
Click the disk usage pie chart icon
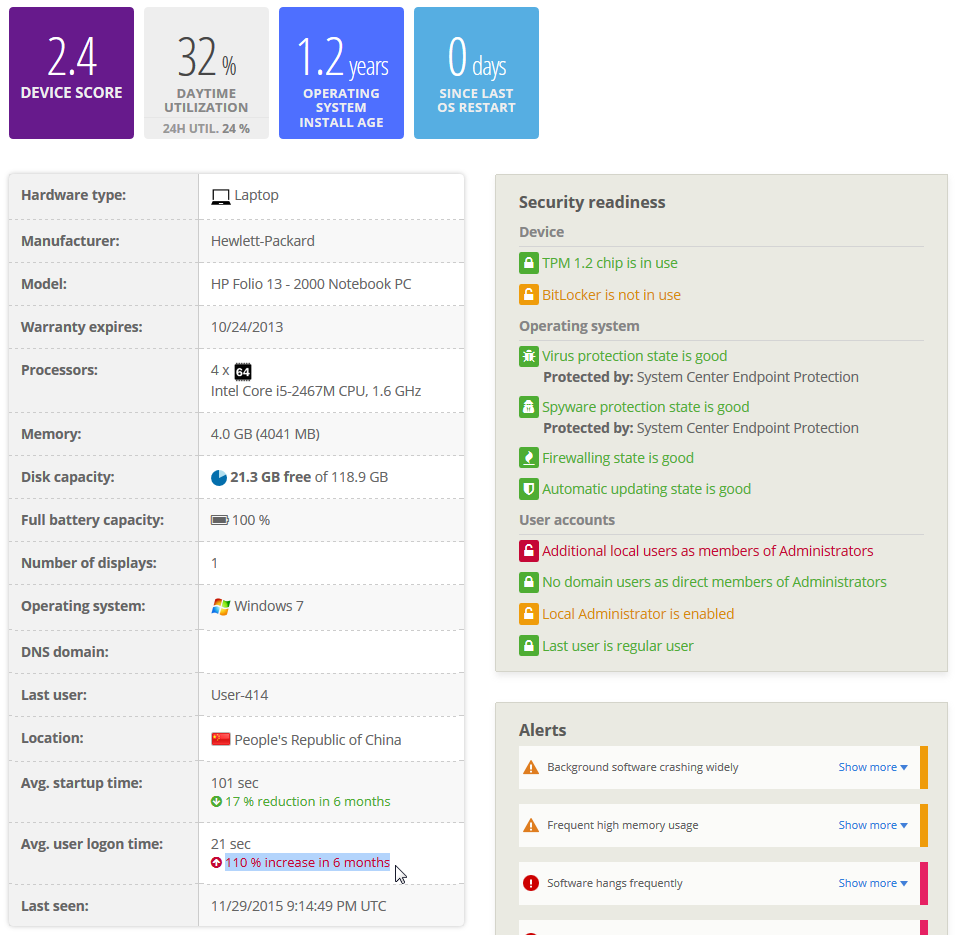[x=219, y=477]
